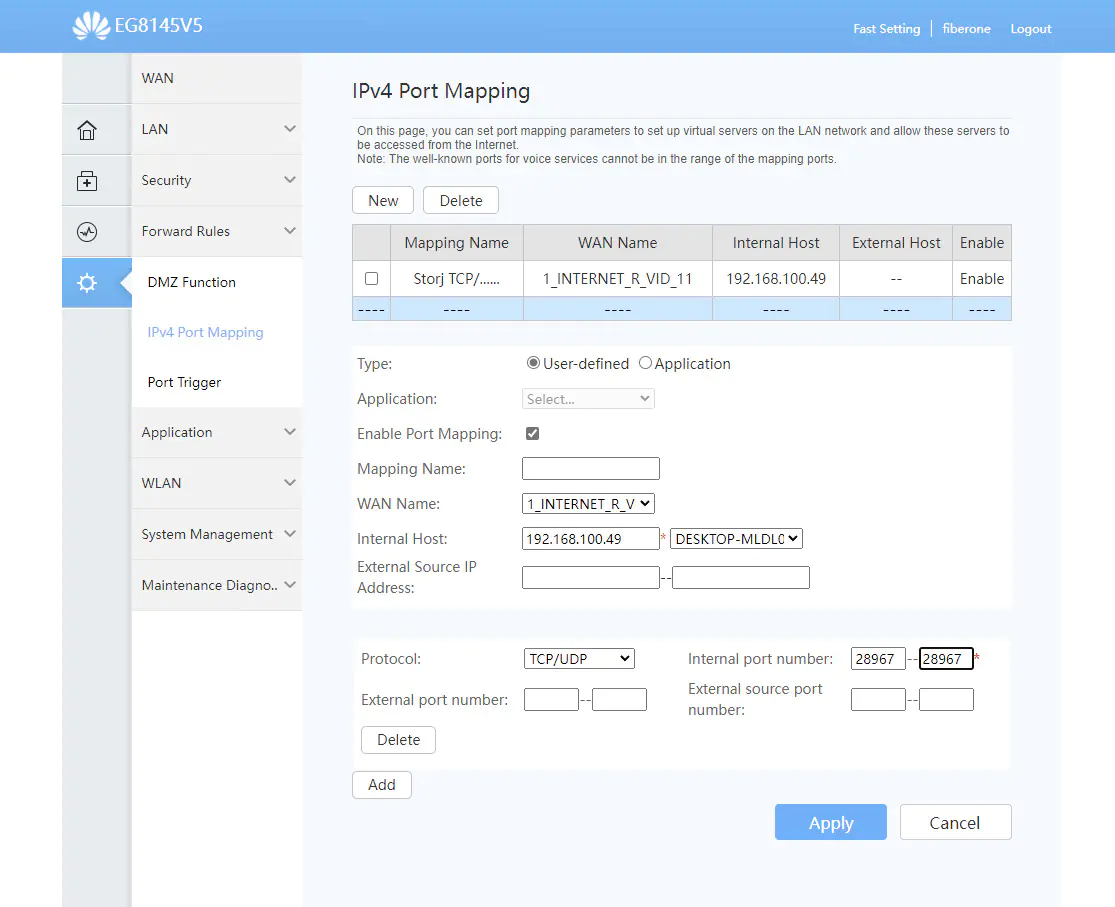Toggle the Enable Port Mapping checkbox
The image size is (1115, 907).
(x=532, y=434)
